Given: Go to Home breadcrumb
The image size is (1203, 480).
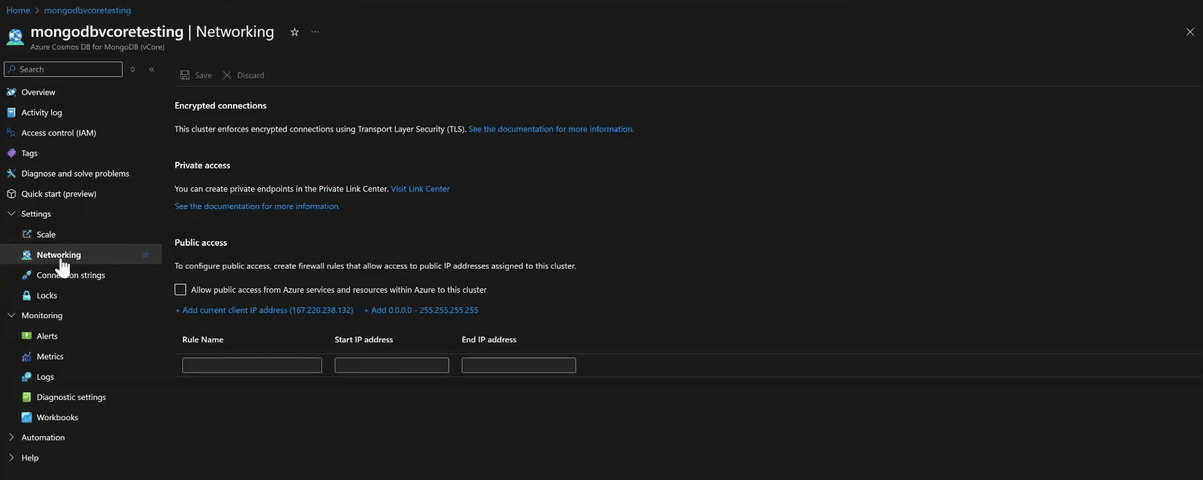Looking at the screenshot, I should point(18,10).
